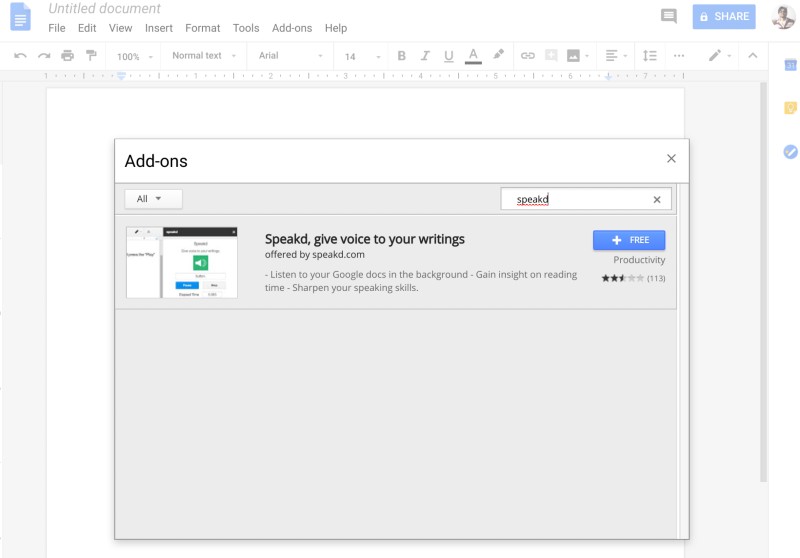The width and height of the screenshot is (800, 558).
Task: Click the right indent marker on ruler
Action: click(608, 77)
